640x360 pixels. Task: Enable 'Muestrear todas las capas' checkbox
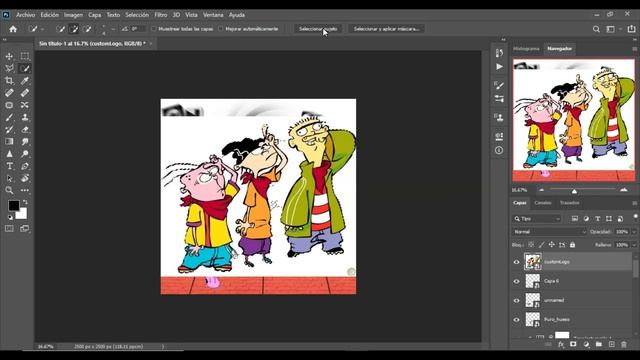pos(154,29)
